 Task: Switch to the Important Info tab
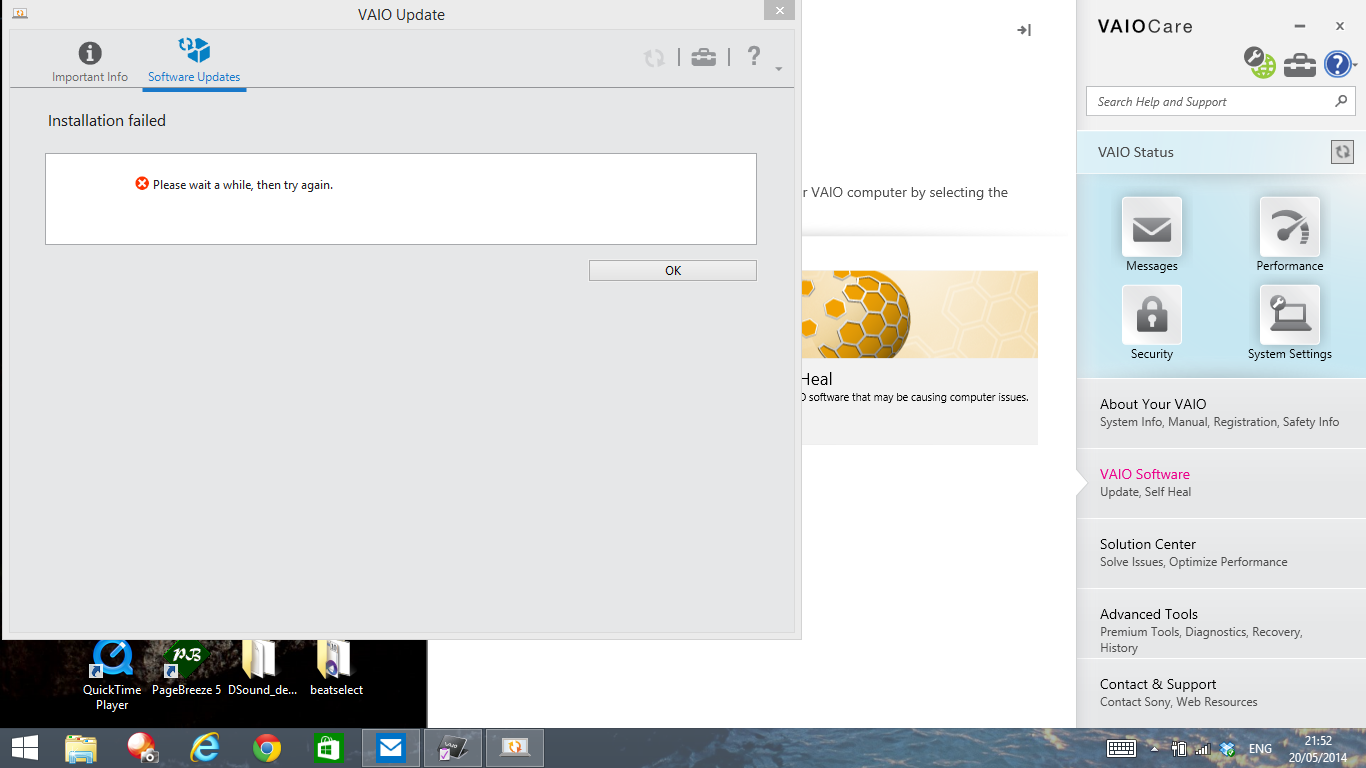(90, 58)
